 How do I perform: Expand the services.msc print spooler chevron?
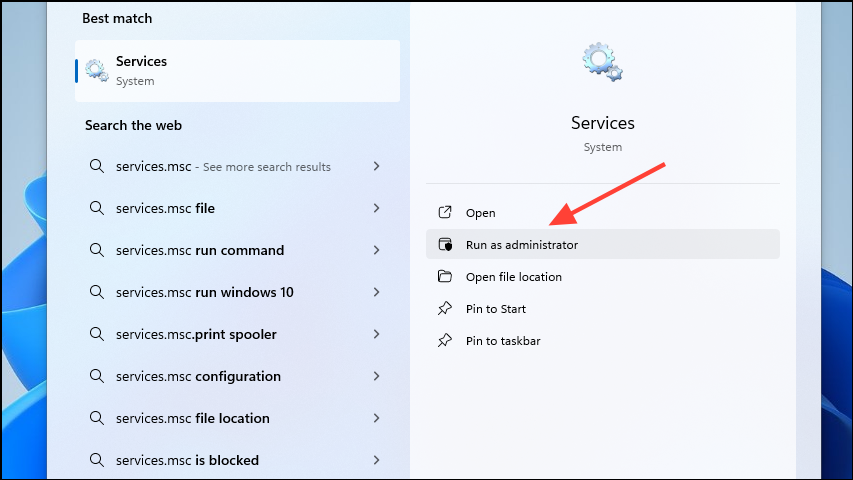(376, 334)
